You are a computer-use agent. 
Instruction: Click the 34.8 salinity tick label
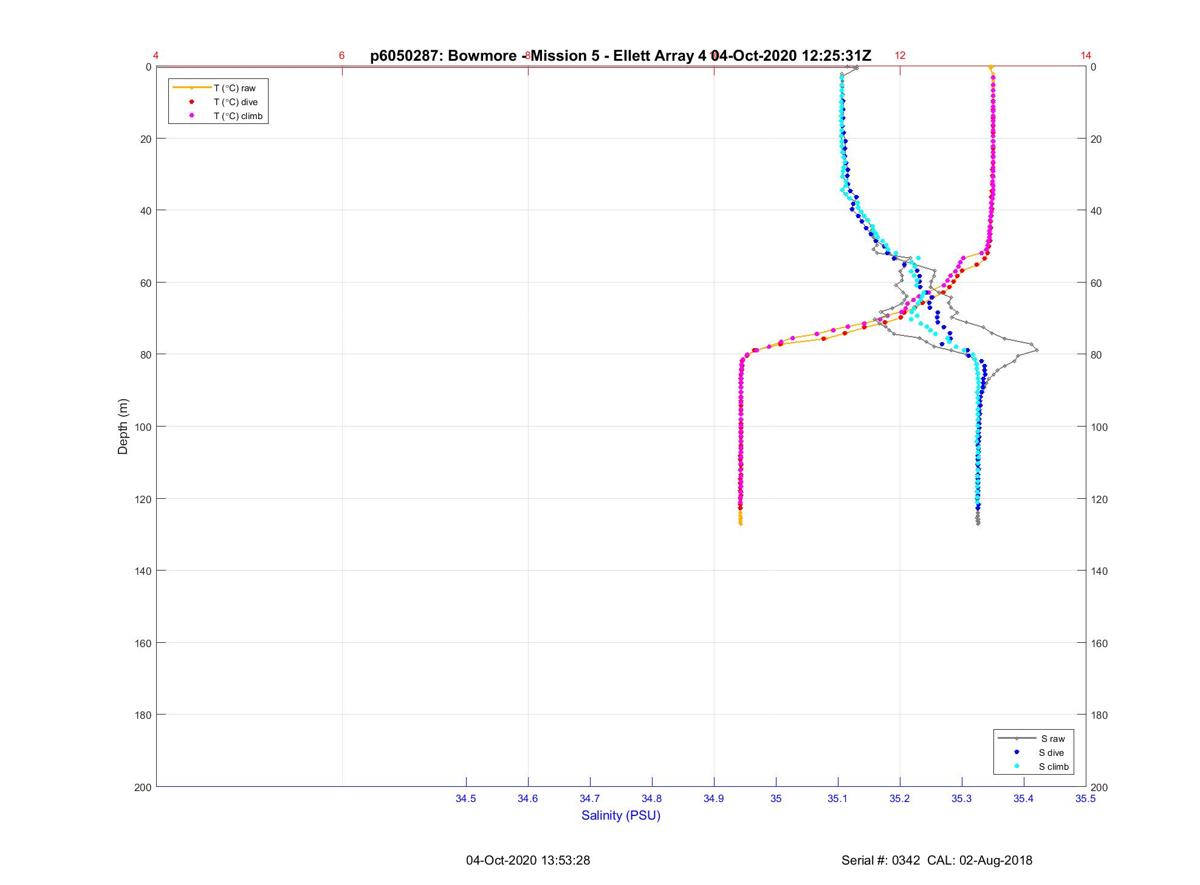(x=652, y=798)
